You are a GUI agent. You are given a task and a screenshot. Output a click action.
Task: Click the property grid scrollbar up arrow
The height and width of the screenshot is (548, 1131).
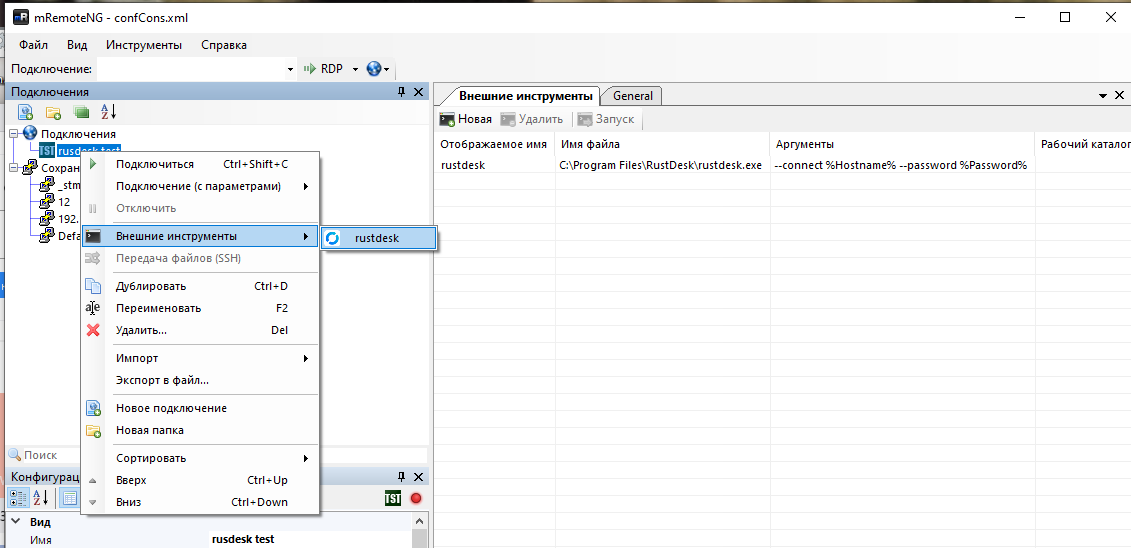420,521
